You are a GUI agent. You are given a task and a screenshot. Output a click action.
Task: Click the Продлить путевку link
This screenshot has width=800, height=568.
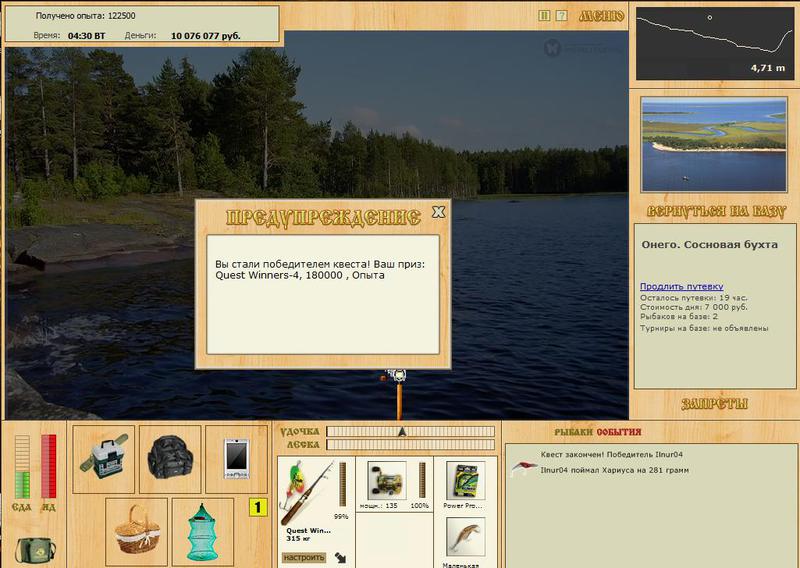click(681, 286)
